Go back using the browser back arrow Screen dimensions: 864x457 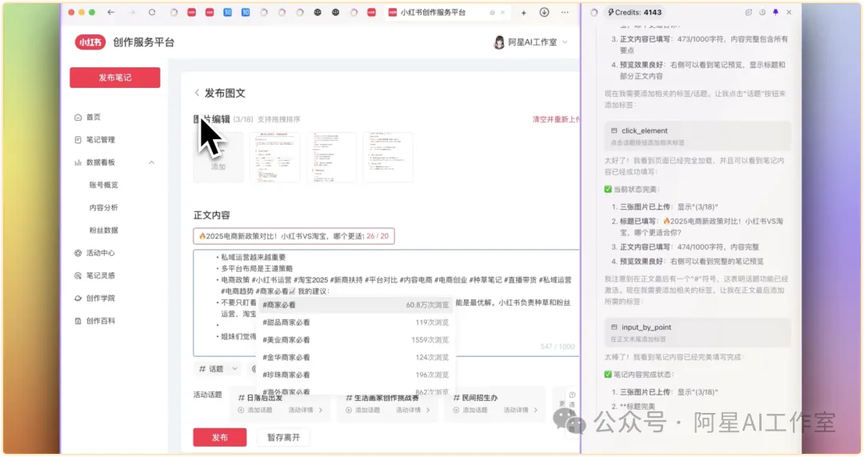tap(111, 12)
